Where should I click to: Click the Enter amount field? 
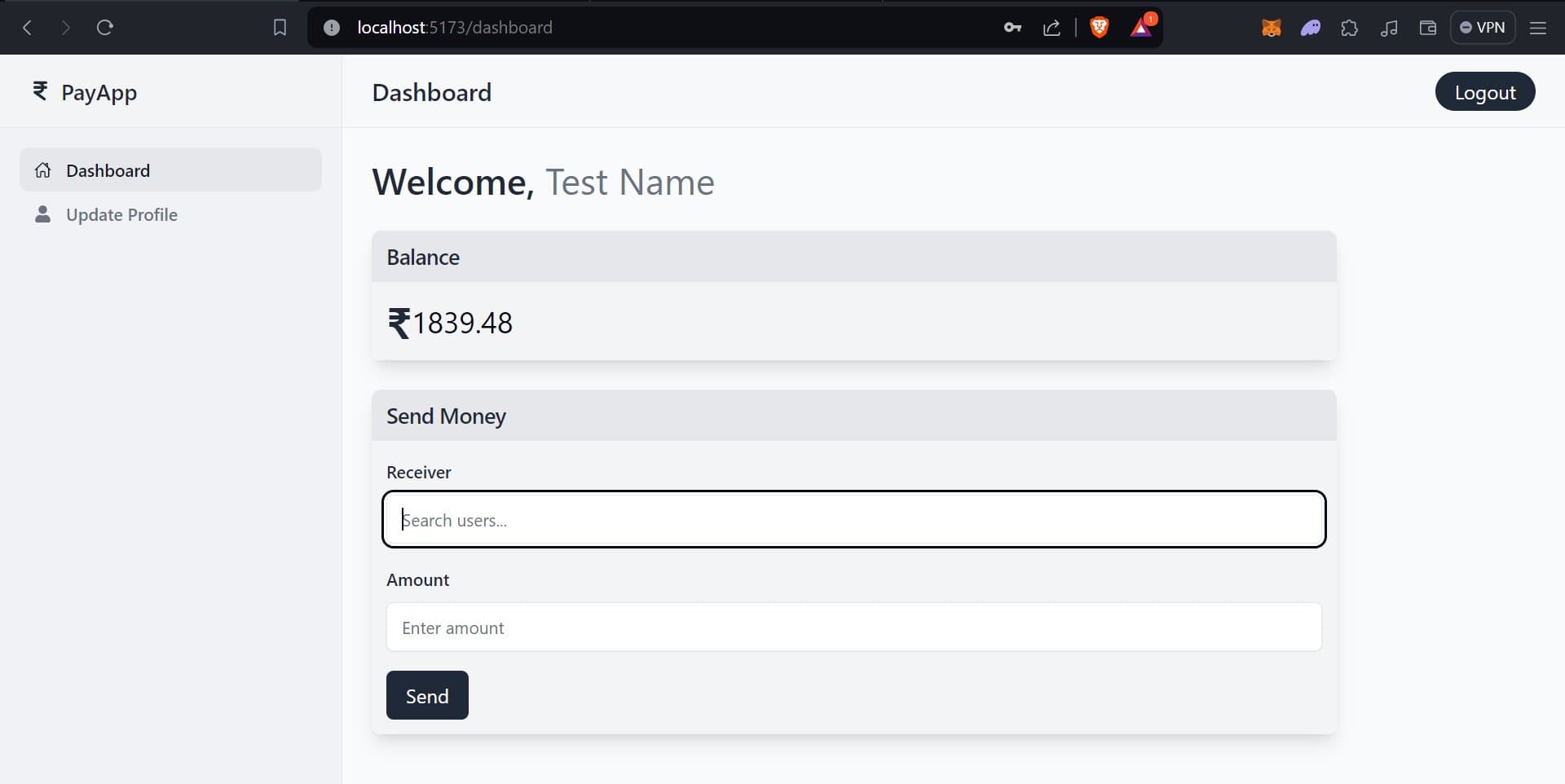point(853,628)
